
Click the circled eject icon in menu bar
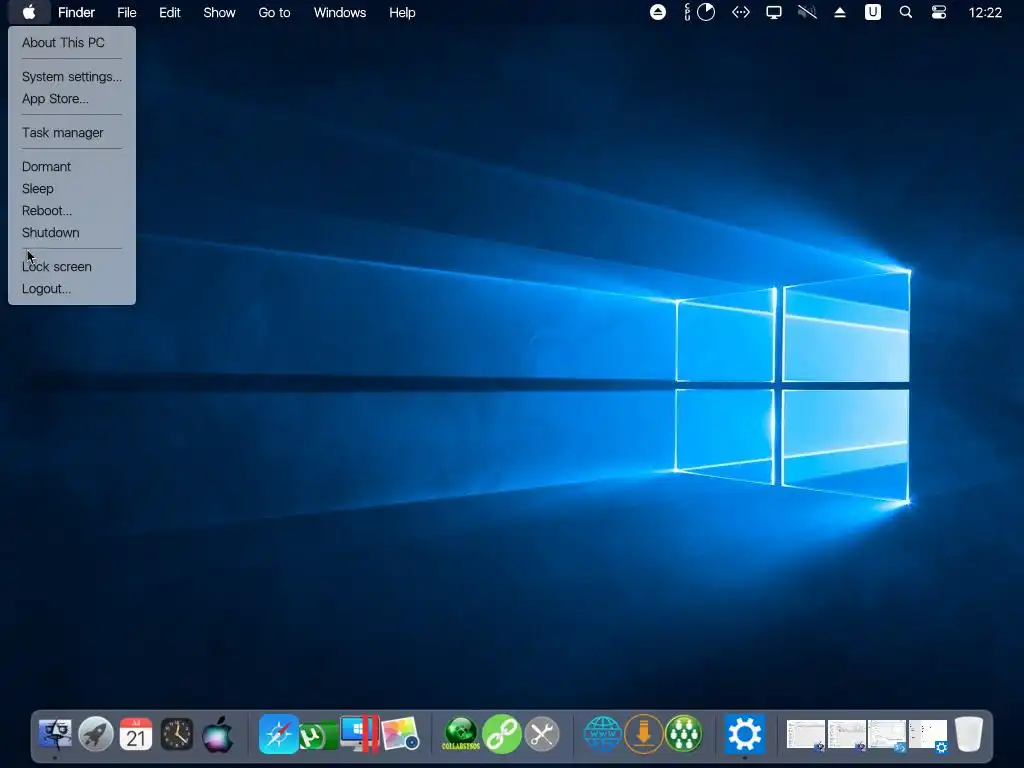click(x=658, y=12)
